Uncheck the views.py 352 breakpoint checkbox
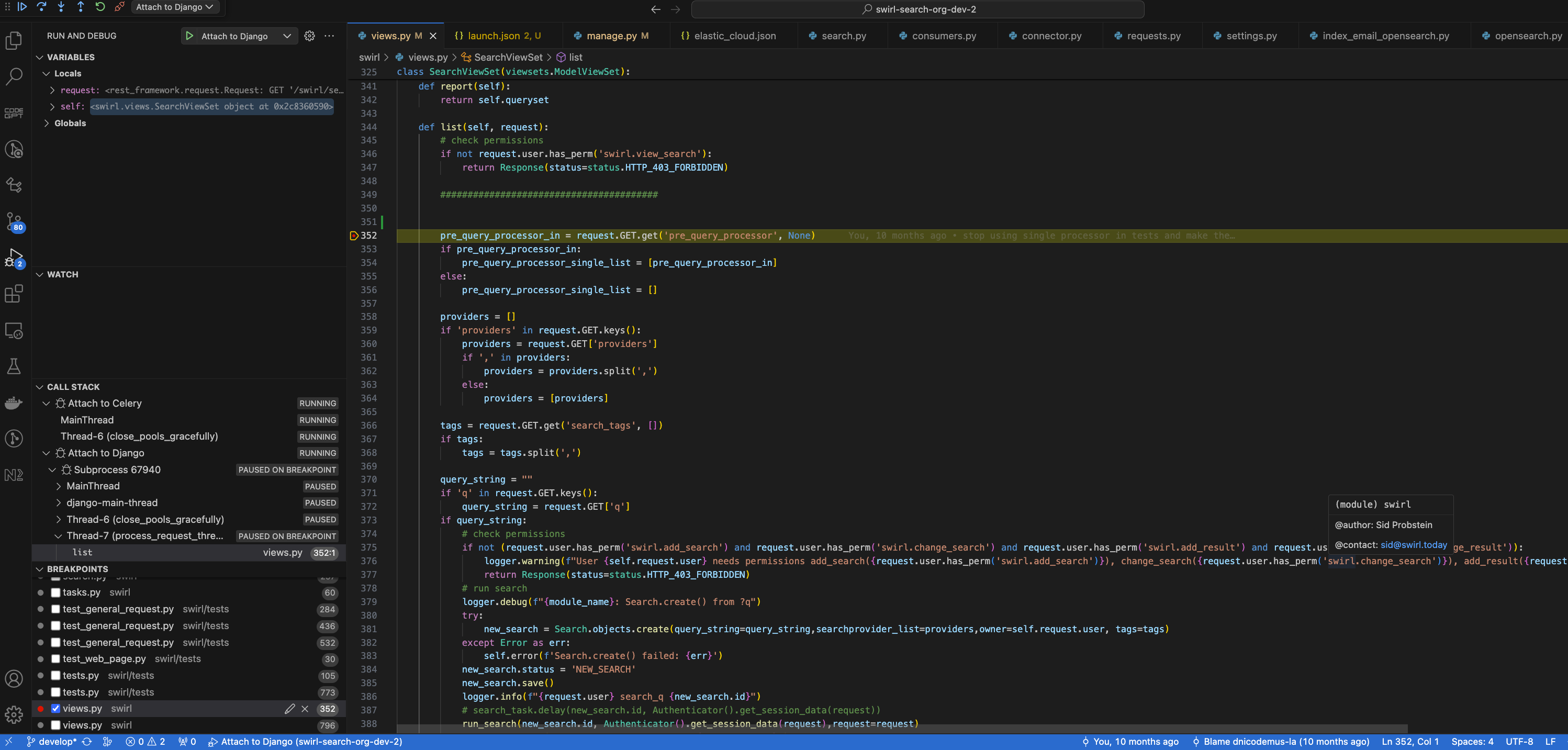 click(x=55, y=709)
